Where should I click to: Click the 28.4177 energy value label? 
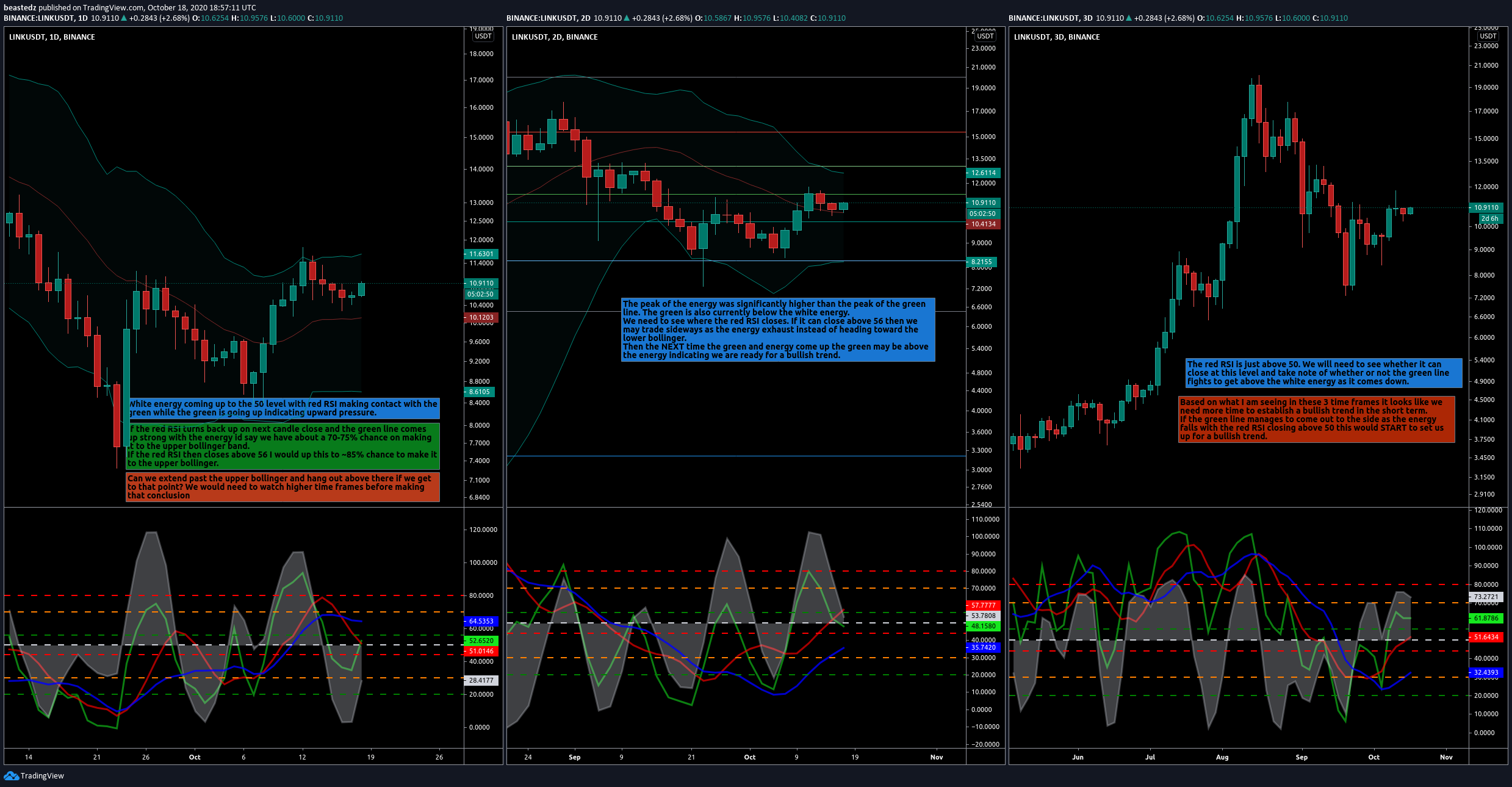pos(481,680)
